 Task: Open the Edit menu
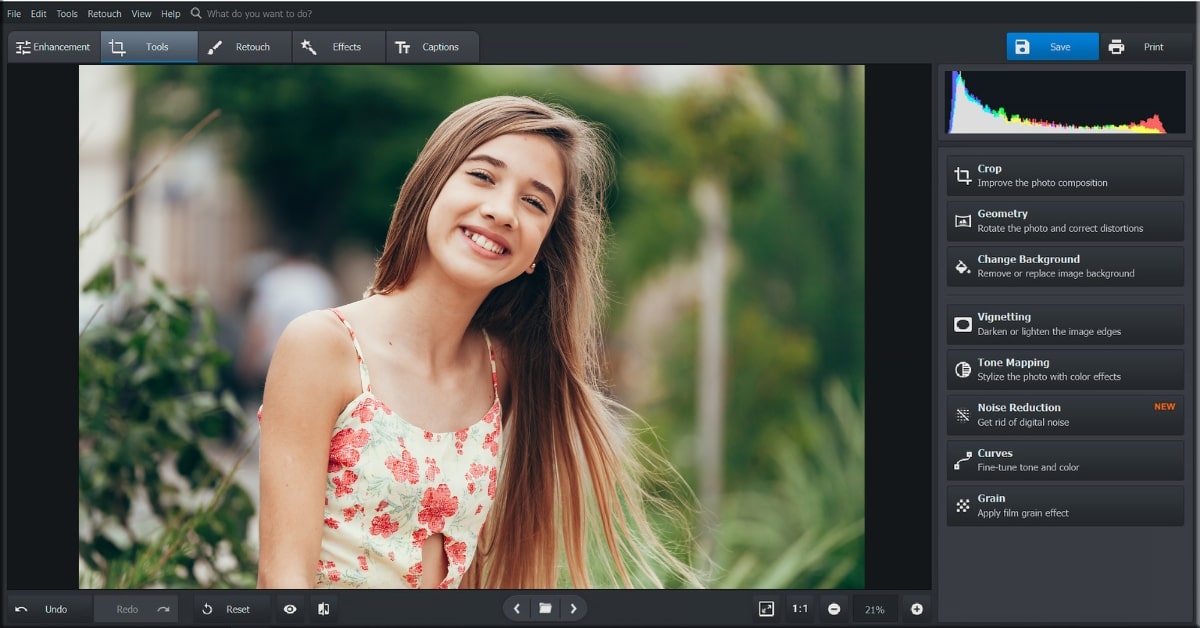tap(38, 14)
